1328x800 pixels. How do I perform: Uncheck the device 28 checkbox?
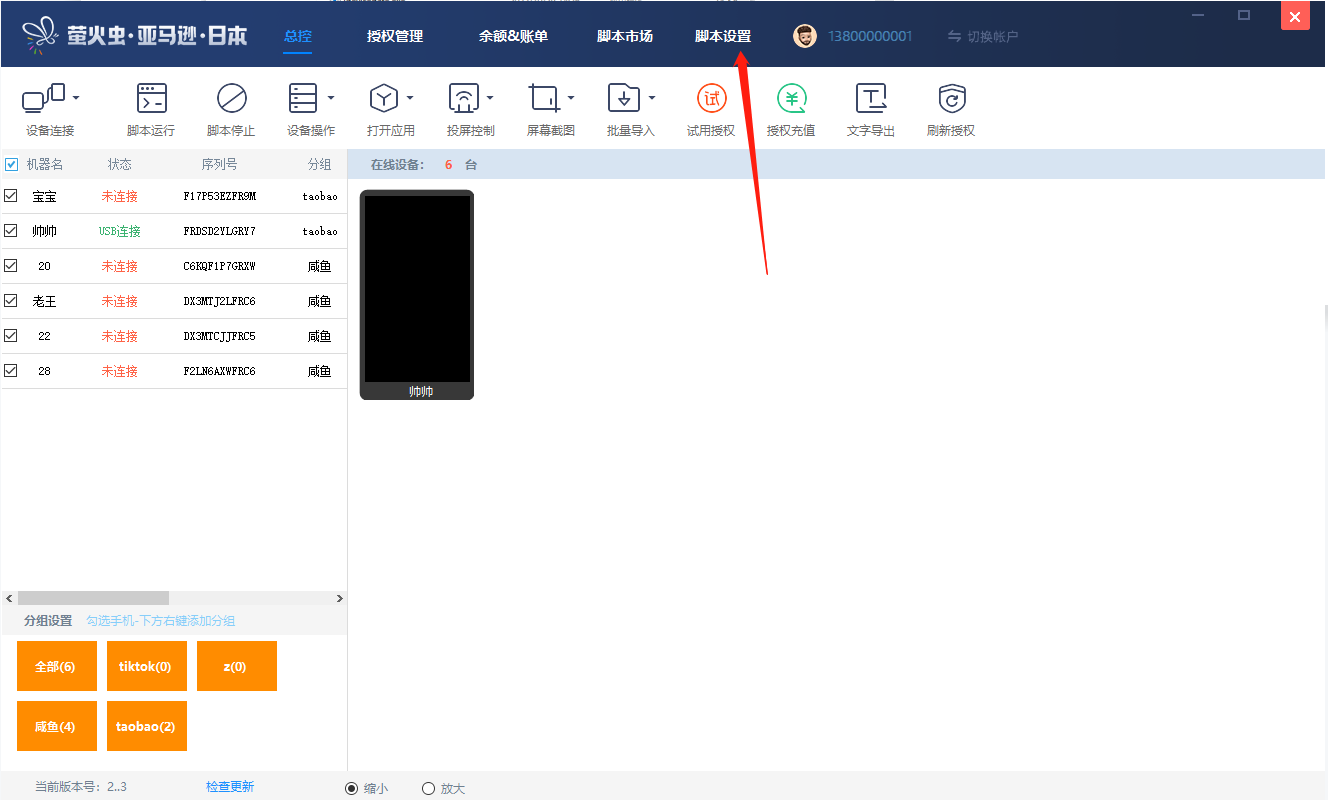click(x=11, y=371)
